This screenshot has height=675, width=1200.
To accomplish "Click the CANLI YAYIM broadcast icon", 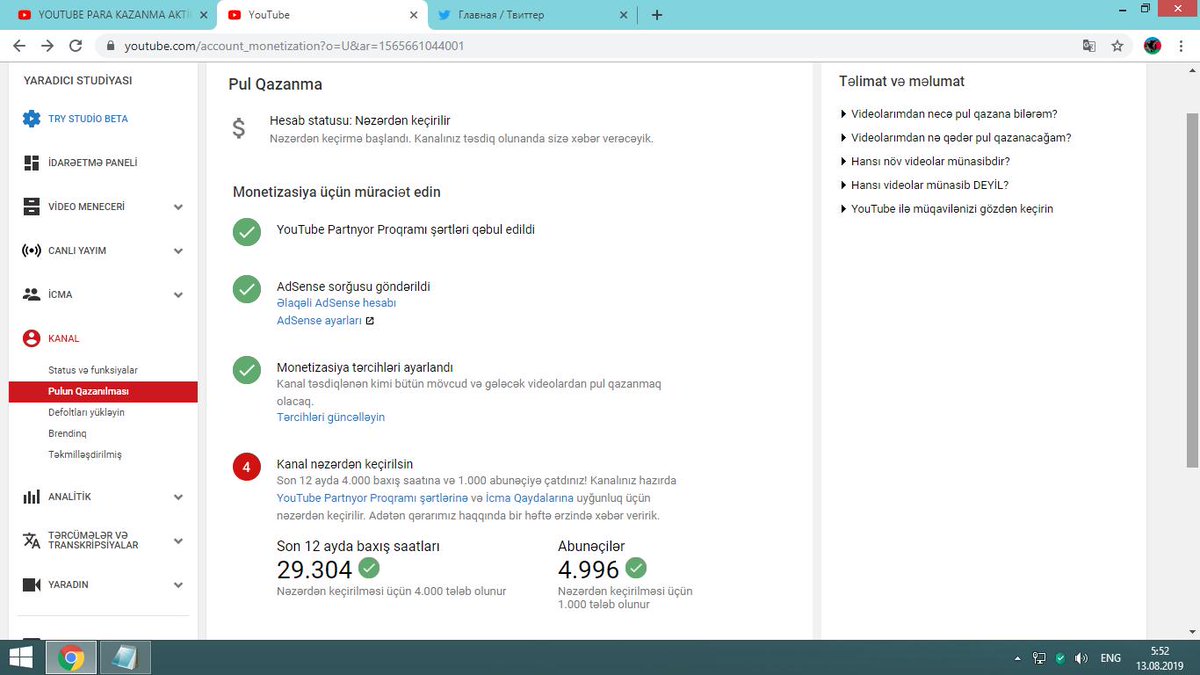I will [31, 251].
